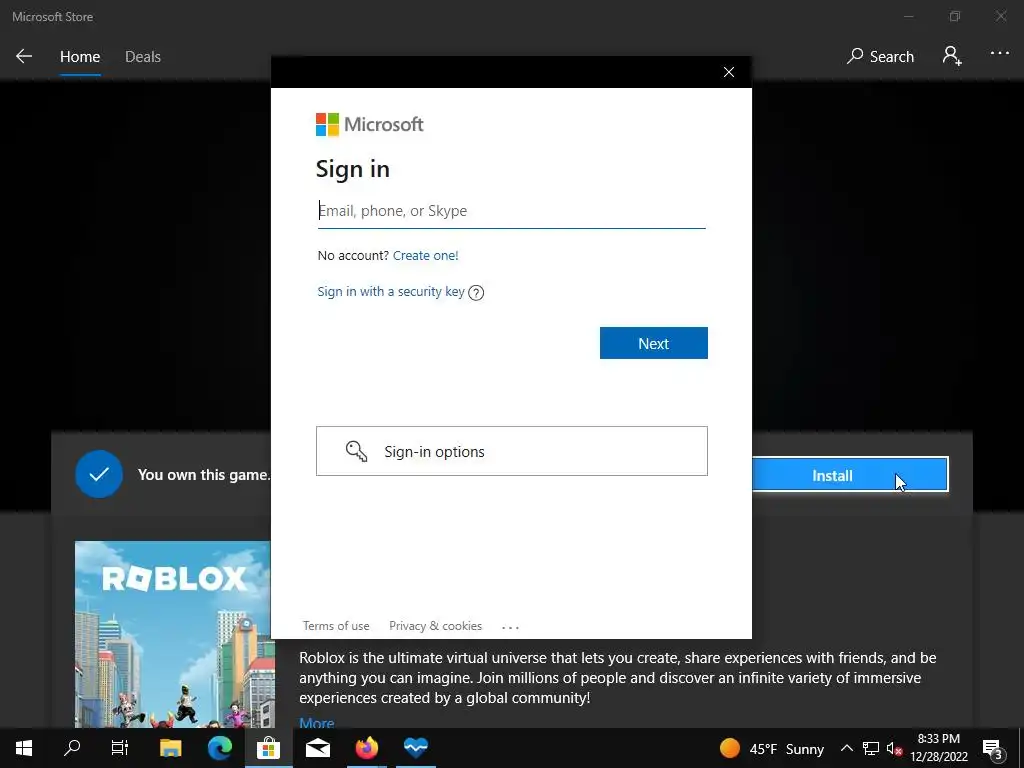This screenshot has height=768, width=1024.
Task: Expand the Roblox description with More
Action: coord(316,722)
